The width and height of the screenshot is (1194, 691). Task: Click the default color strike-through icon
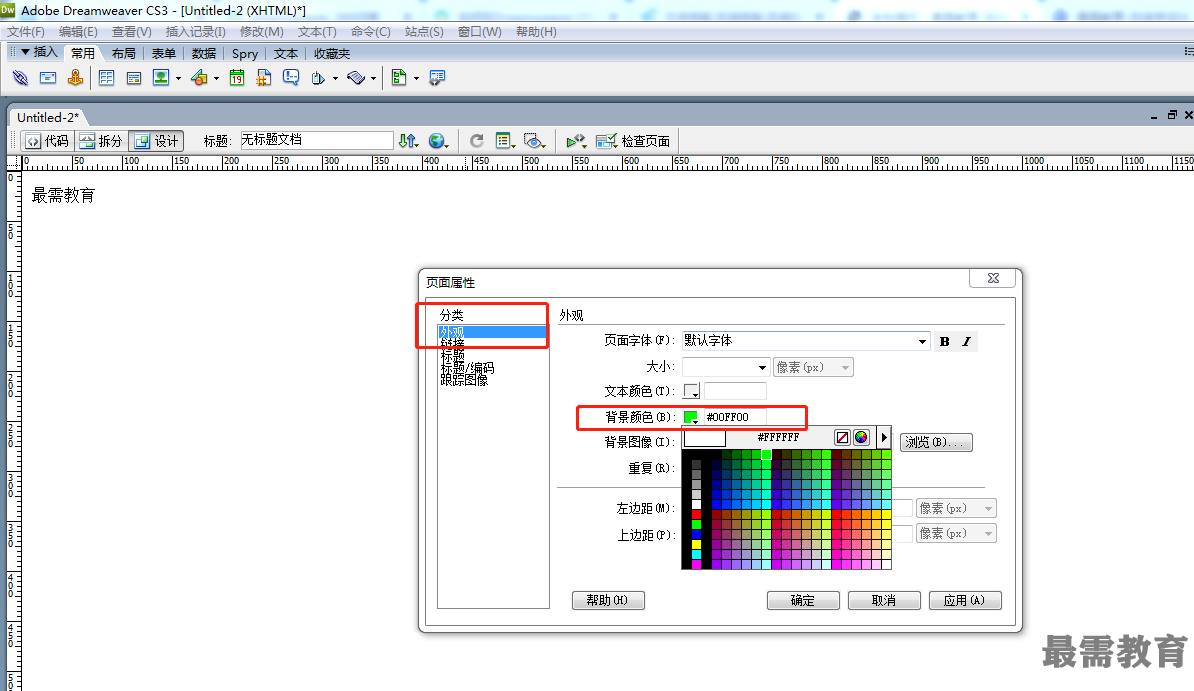pos(841,437)
